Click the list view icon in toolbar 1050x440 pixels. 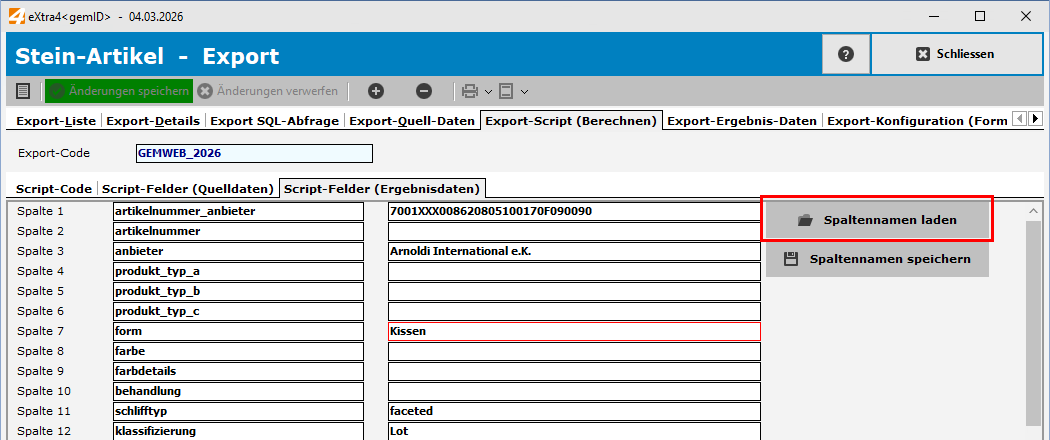tap(23, 91)
